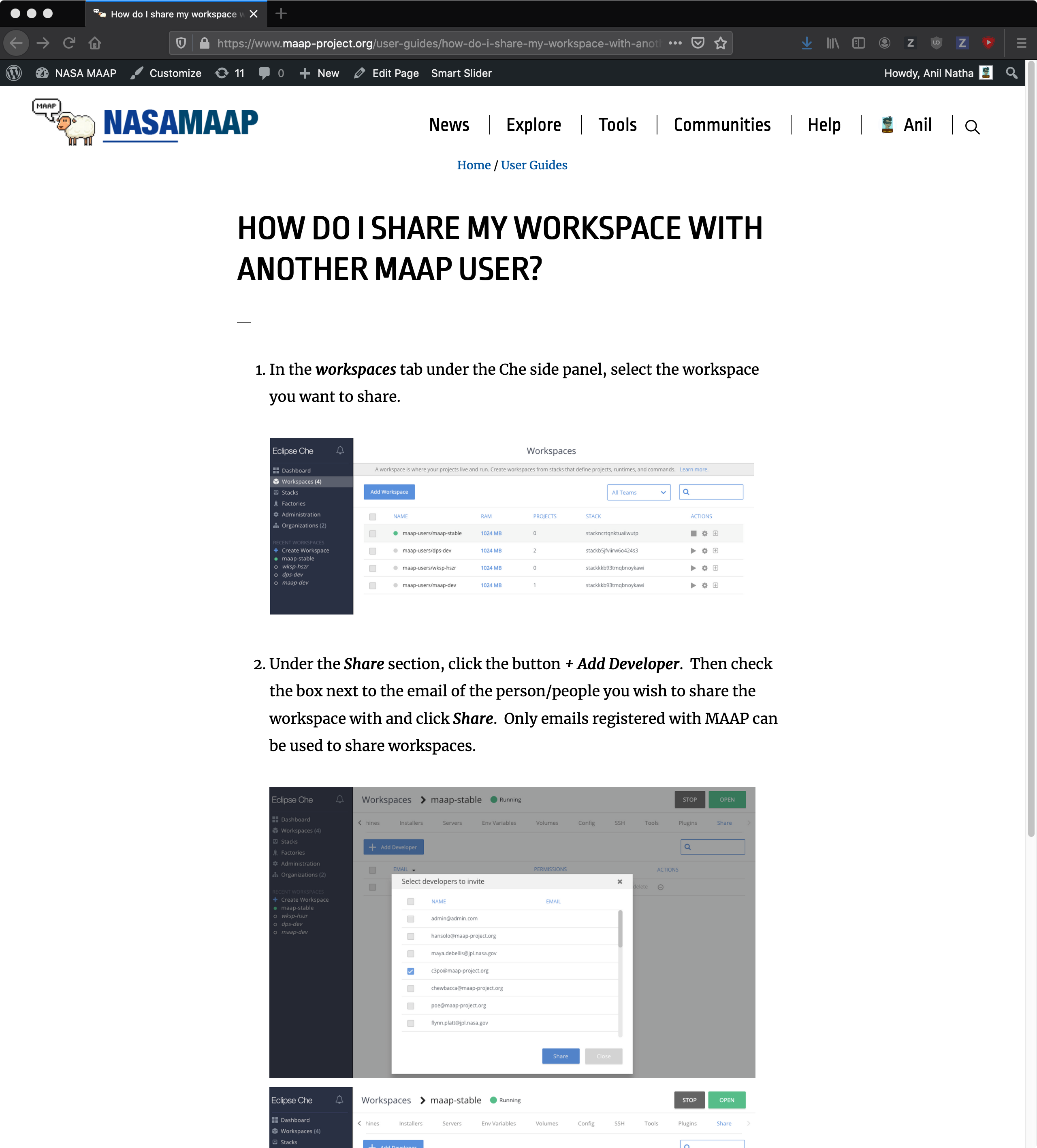Open the uBlock Origin shield icon
Screen dimensions: 1037x1148
coord(937,43)
